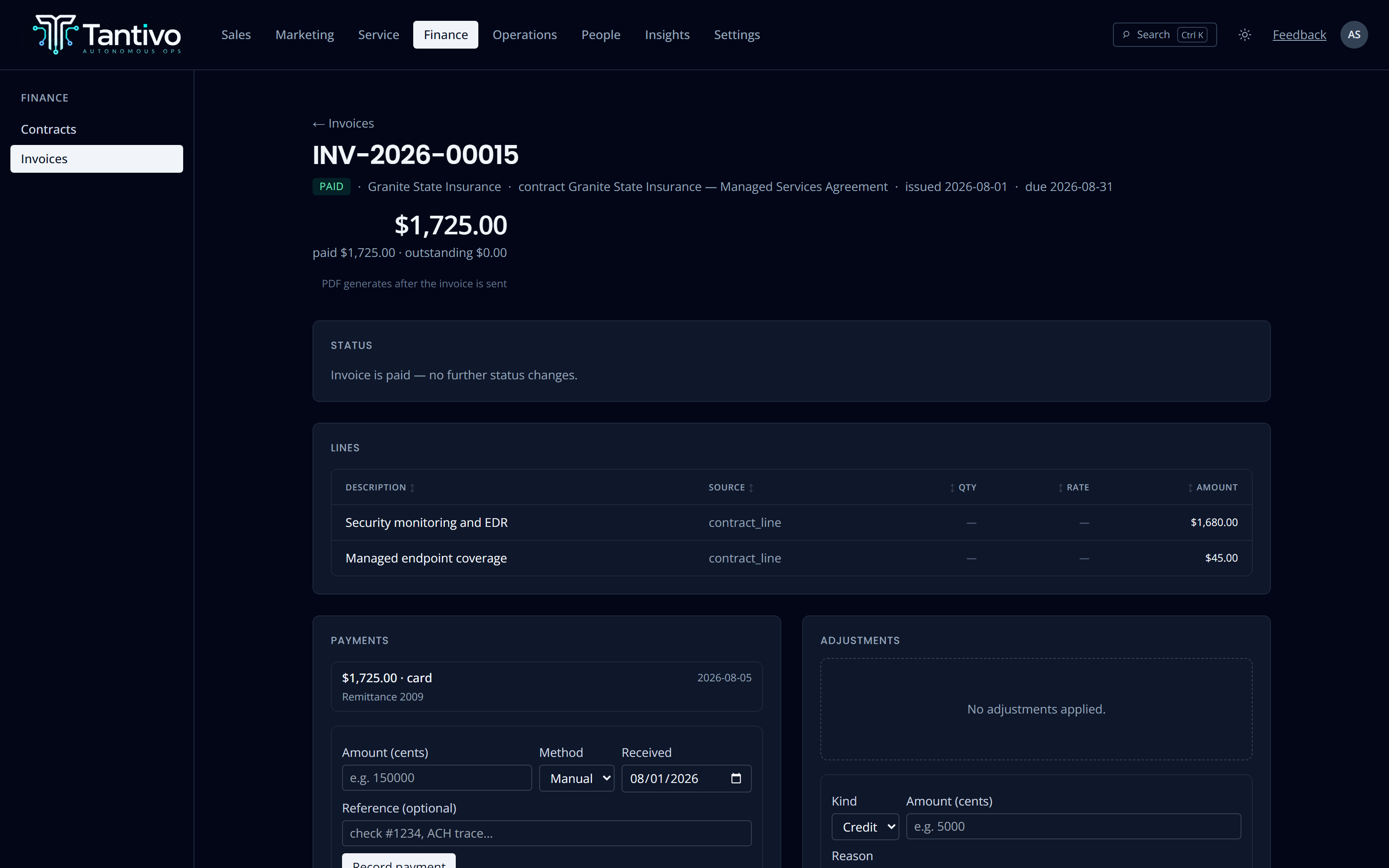Open the Granite State Insurance customer link
Screen dimensions: 1389x868
coord(434,187)
